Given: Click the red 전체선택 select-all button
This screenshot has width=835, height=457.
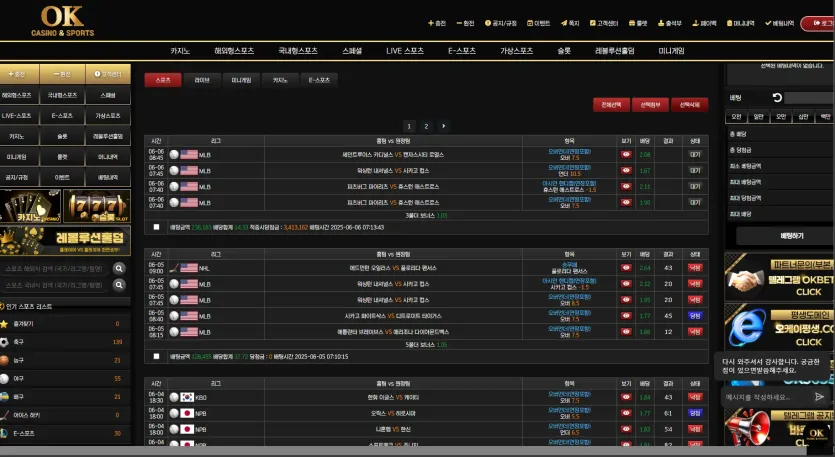Looking at the screenshot, I should point(611,104).
